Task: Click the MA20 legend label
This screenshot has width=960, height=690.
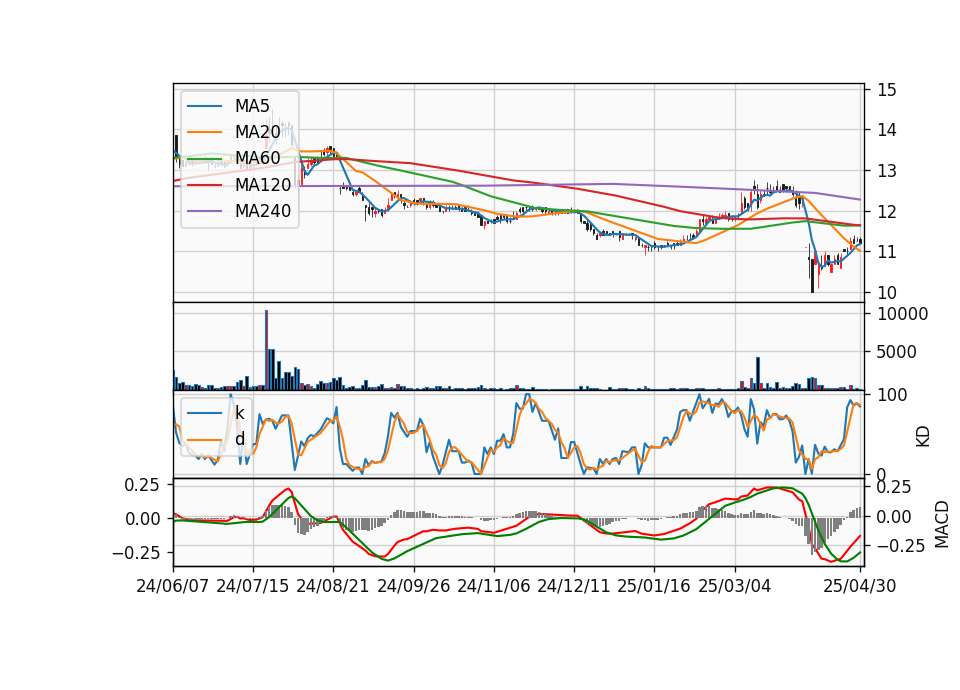Action: (257, 132)
